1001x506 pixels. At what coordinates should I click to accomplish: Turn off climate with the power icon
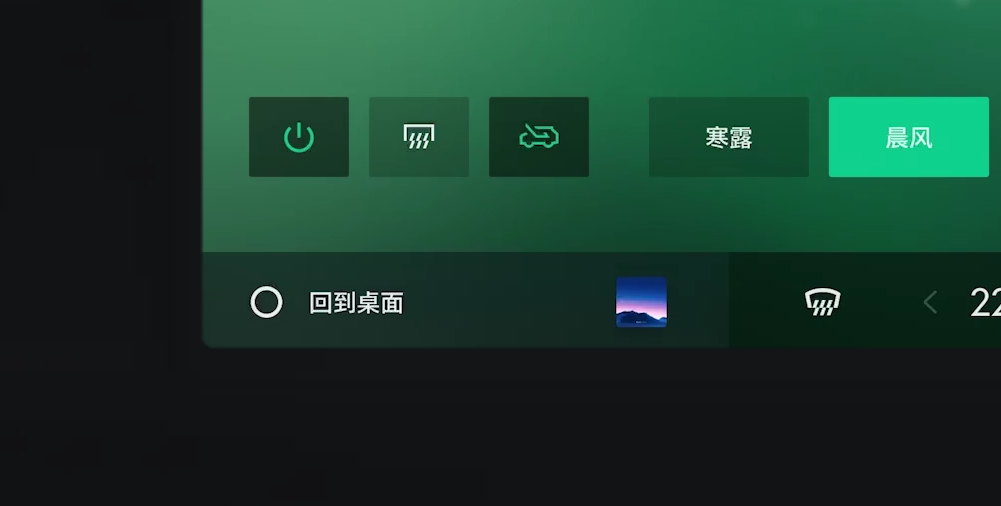299,137
